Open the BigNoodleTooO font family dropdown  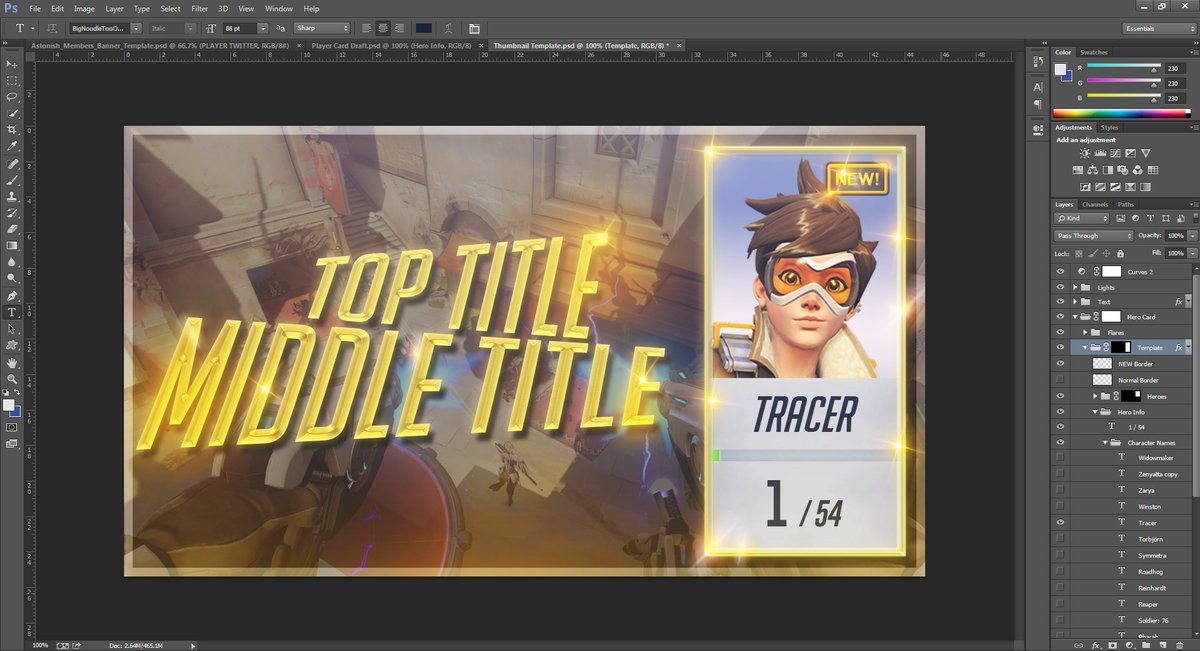coord(135,28)
